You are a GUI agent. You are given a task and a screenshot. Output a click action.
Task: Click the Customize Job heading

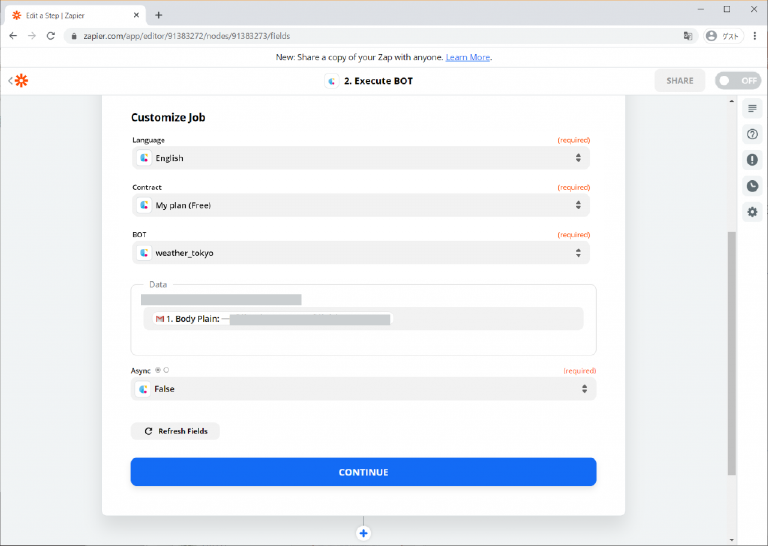point(168,118)
